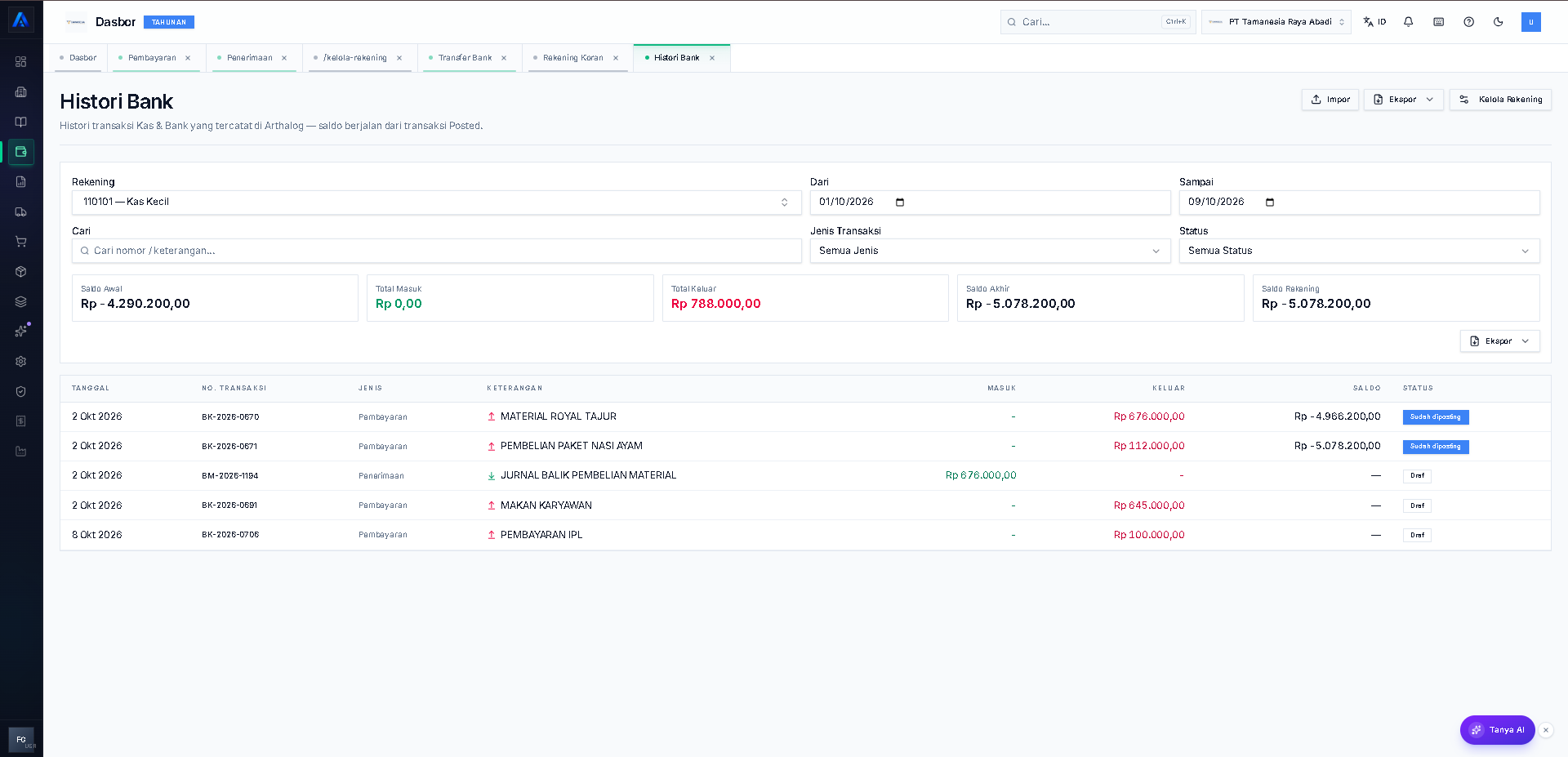Switch to the Pembayaran tab
1568x757 pixels.
[x=152, y=58]
